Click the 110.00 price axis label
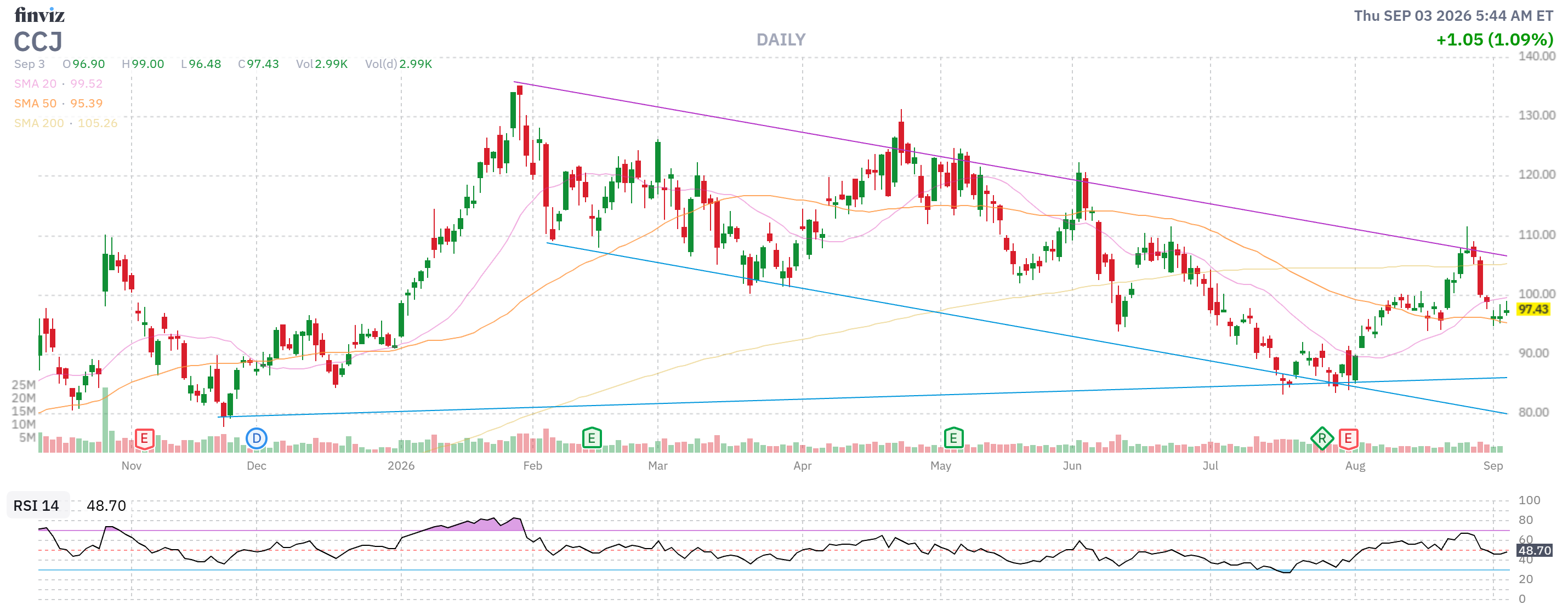Screen dimensions: 1568x616 point(1536,235)
